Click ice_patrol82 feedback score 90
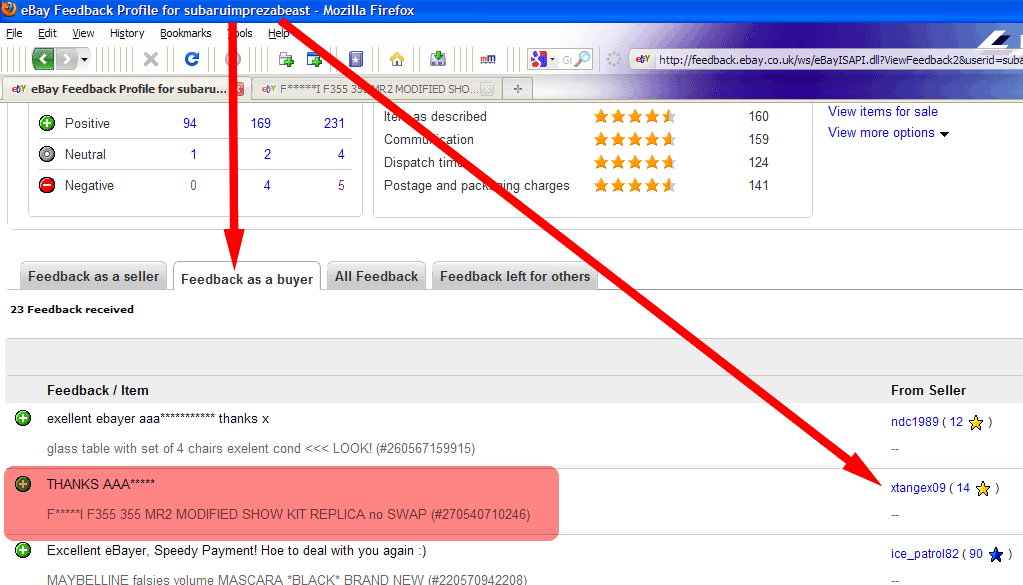The width and height of the screenshot is (1023, 585). pyautogui.click(x=975, y=554)
